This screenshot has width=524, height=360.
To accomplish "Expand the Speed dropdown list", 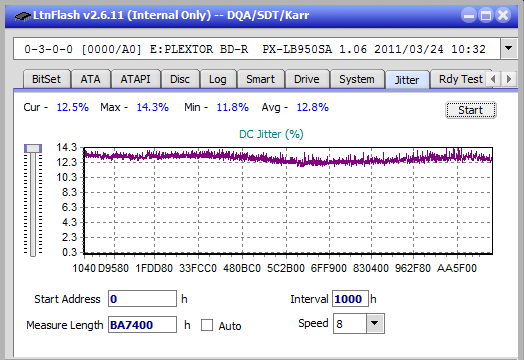I will pos(375,323).
